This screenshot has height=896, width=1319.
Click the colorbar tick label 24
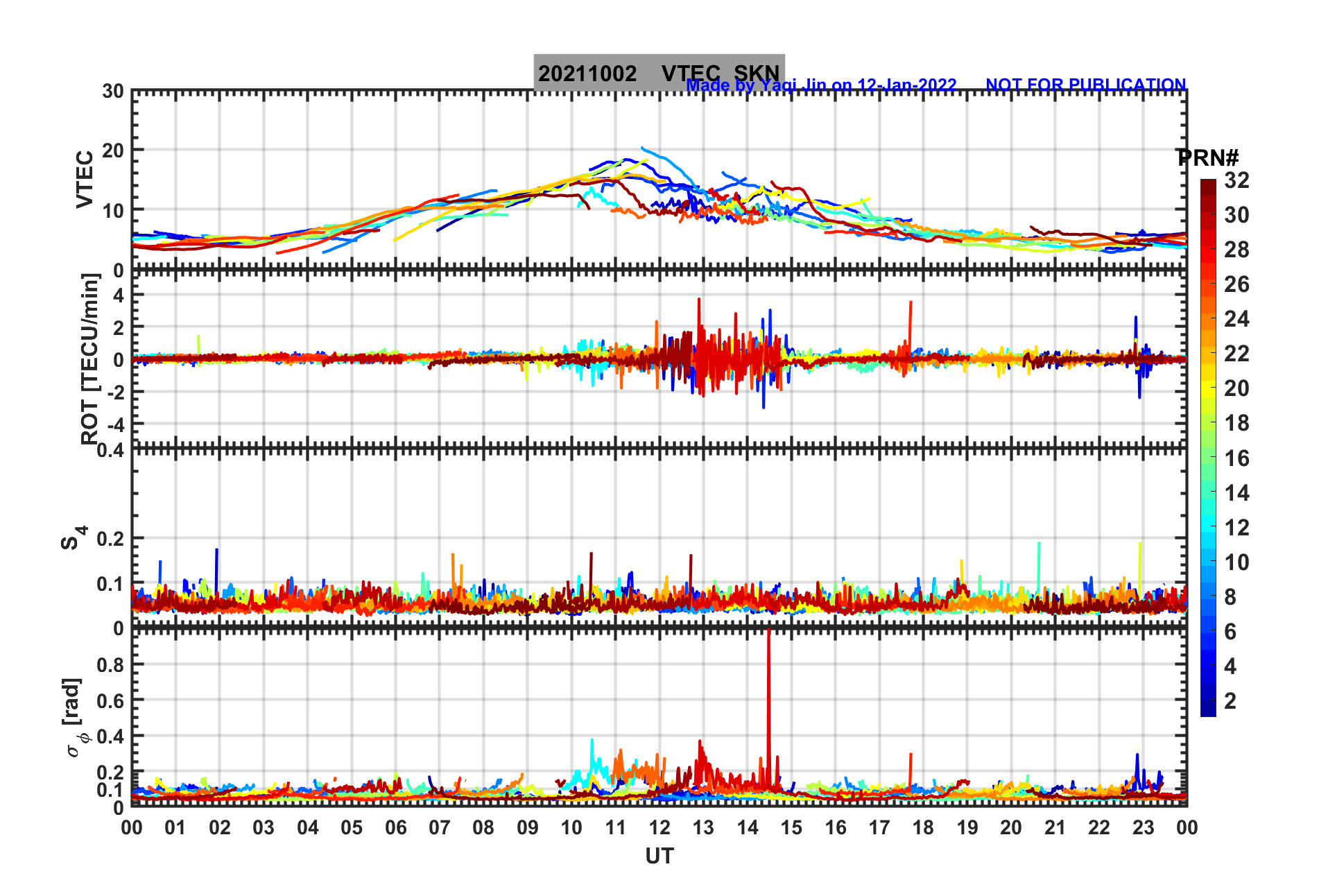click(1236, 319)
